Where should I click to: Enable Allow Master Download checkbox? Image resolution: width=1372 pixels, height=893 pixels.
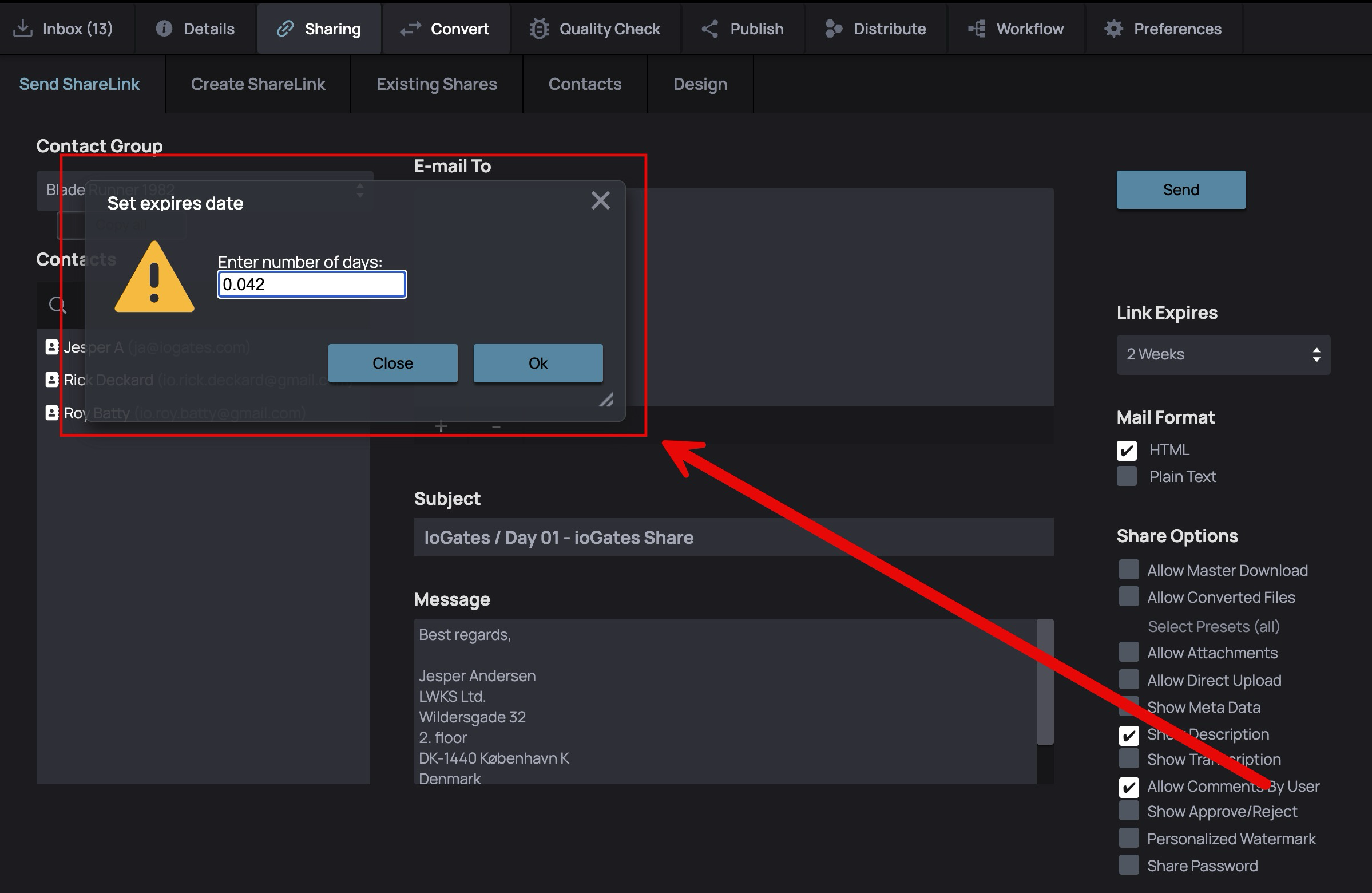point(1128,570)
